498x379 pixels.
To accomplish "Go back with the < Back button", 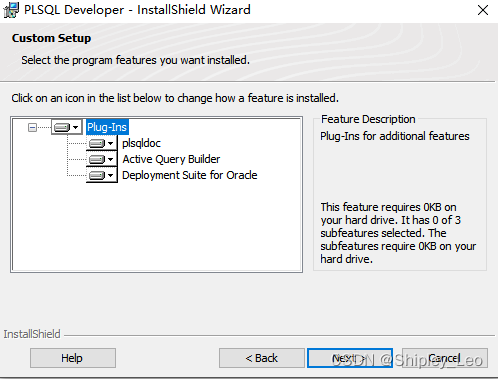I will (262, 358).
